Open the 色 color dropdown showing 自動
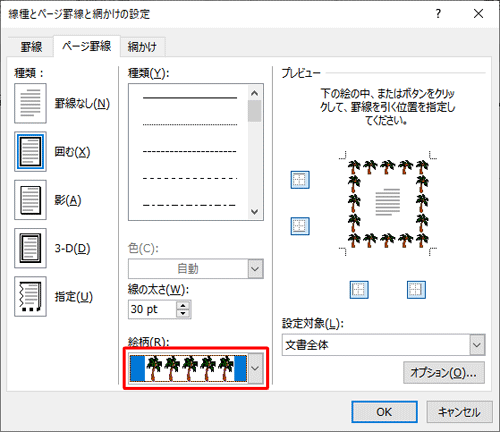 (196, 268)
